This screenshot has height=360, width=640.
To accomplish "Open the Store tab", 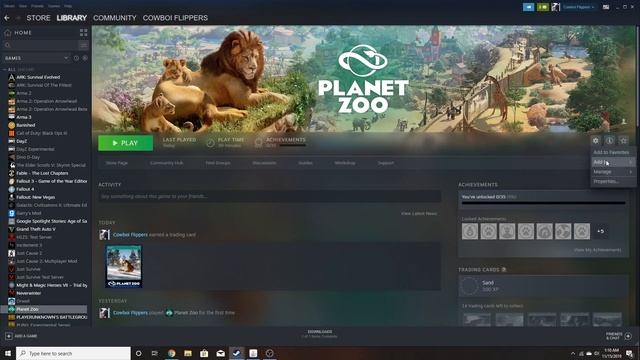I will pyautogui.click(x=38, y=18).
